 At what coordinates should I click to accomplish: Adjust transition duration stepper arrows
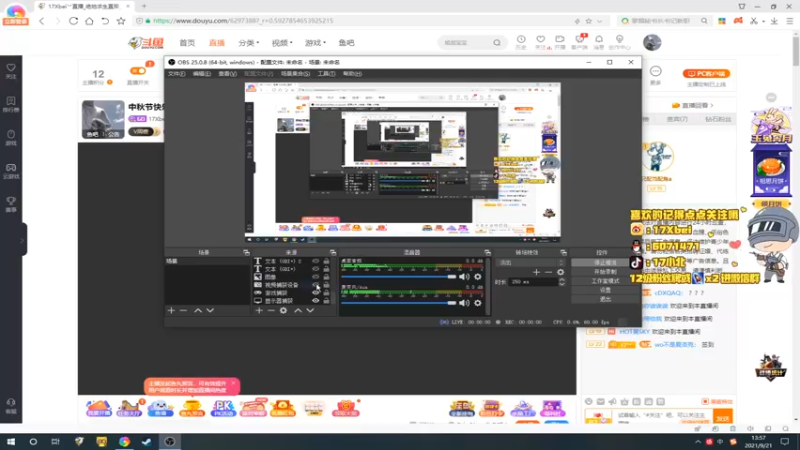click(562, 282)
